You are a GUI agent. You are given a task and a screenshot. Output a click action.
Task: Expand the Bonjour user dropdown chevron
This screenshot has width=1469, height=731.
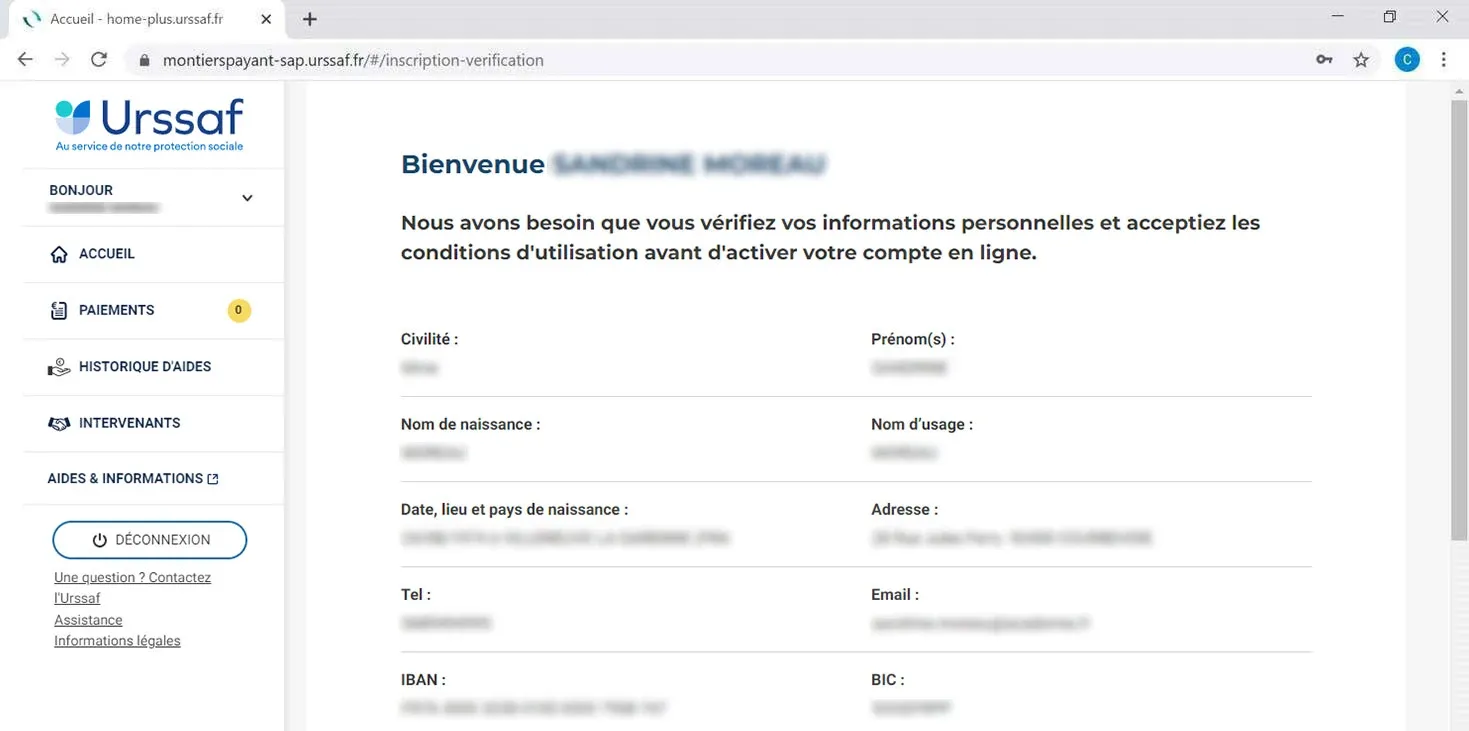247,198
